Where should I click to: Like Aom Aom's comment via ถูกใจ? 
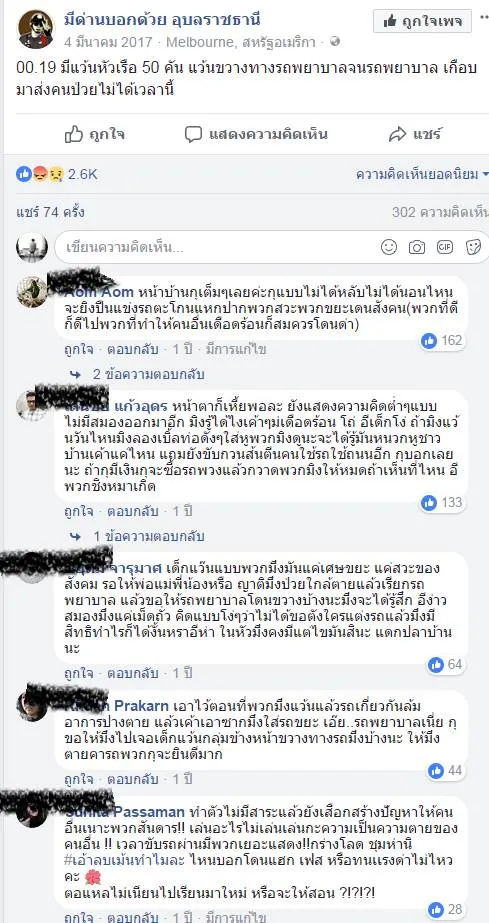79,350
